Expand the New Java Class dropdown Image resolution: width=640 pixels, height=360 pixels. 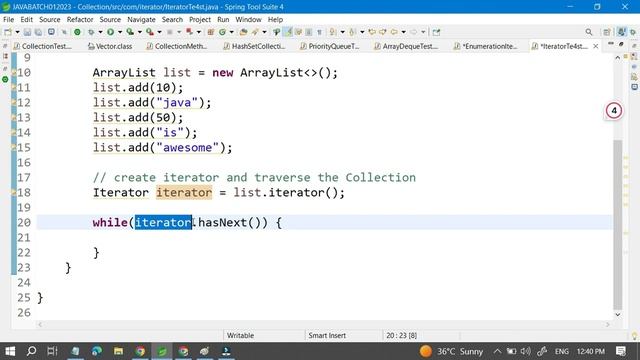pos(231,32)
